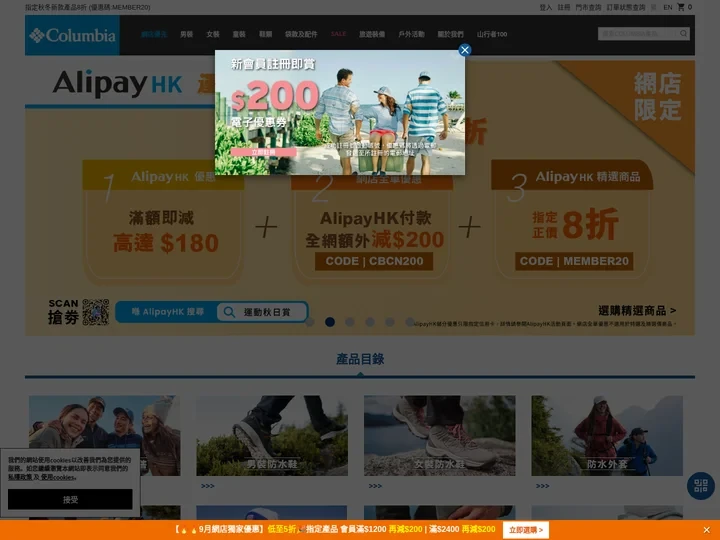This screenshot has height=540, width=720.
Task: Click the 立即選購 > button in orange bar
Action: click(x=526, y=530)
